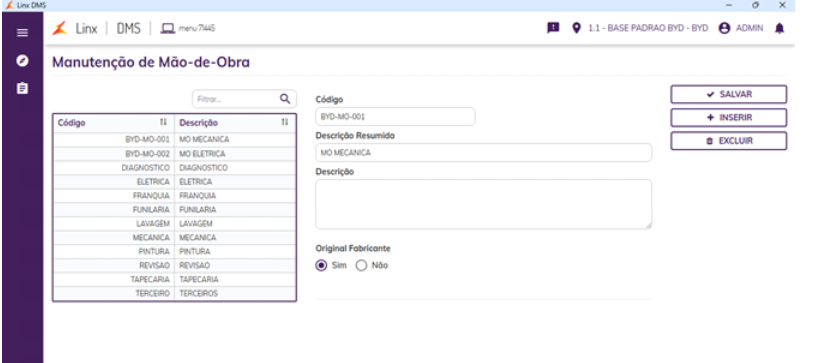Click the search magnifier in filter box
829x363 pixels.
(285, 99)
